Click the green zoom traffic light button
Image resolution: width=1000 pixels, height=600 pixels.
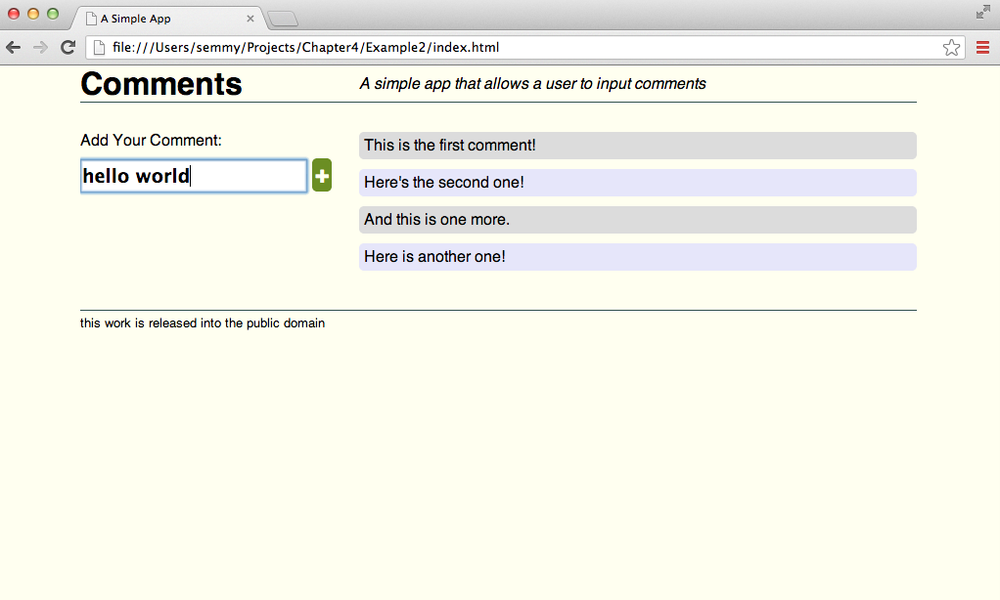[52, 14]
